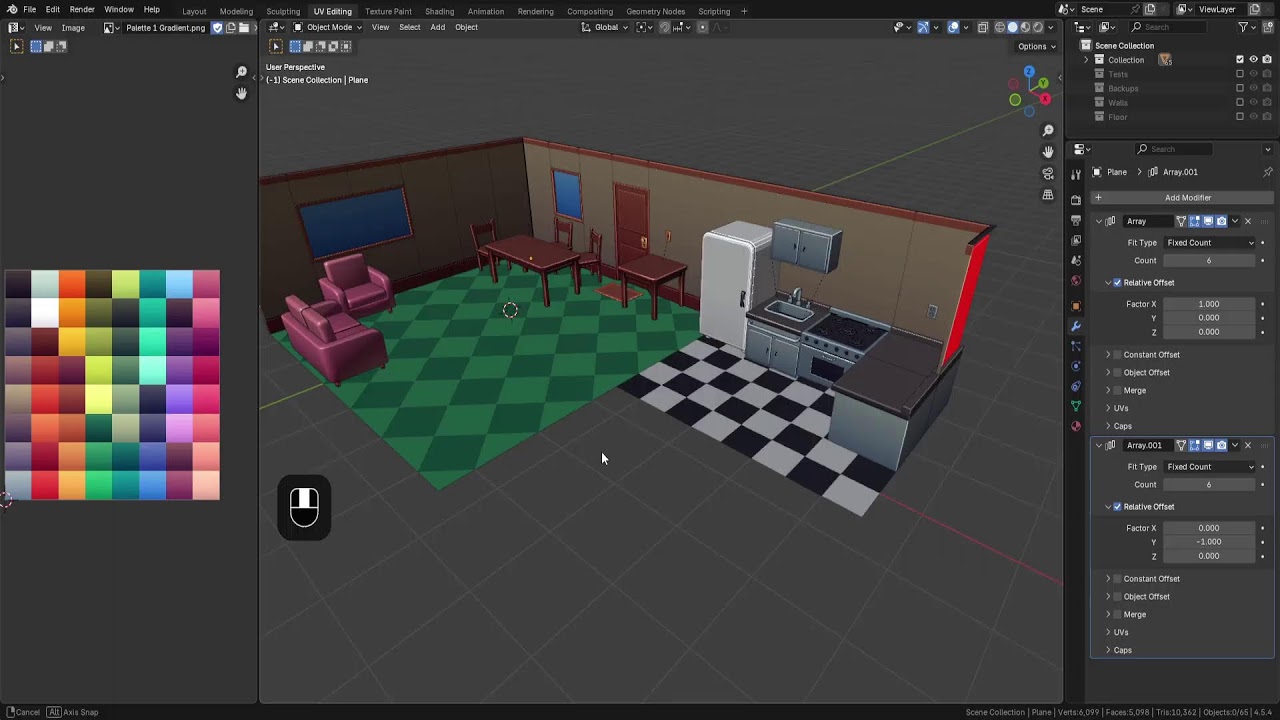Toggle X-ray icon in viewport header
1280x720 pixels.
point(982,27)
